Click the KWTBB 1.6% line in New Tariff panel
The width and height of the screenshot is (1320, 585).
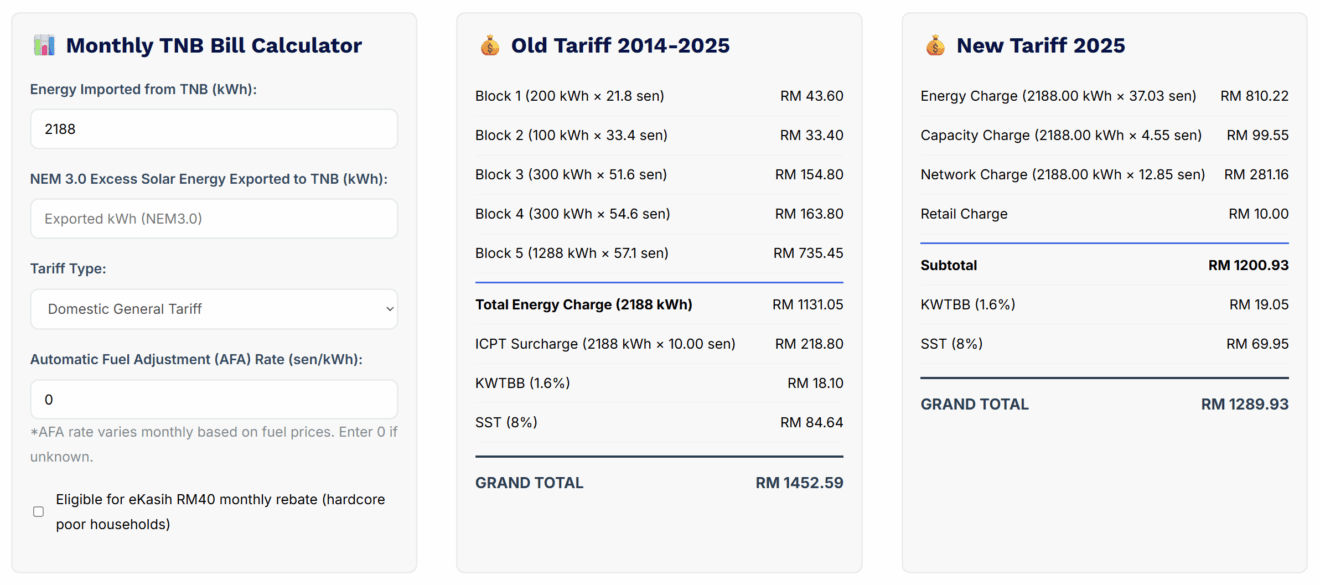[1104, 304]
